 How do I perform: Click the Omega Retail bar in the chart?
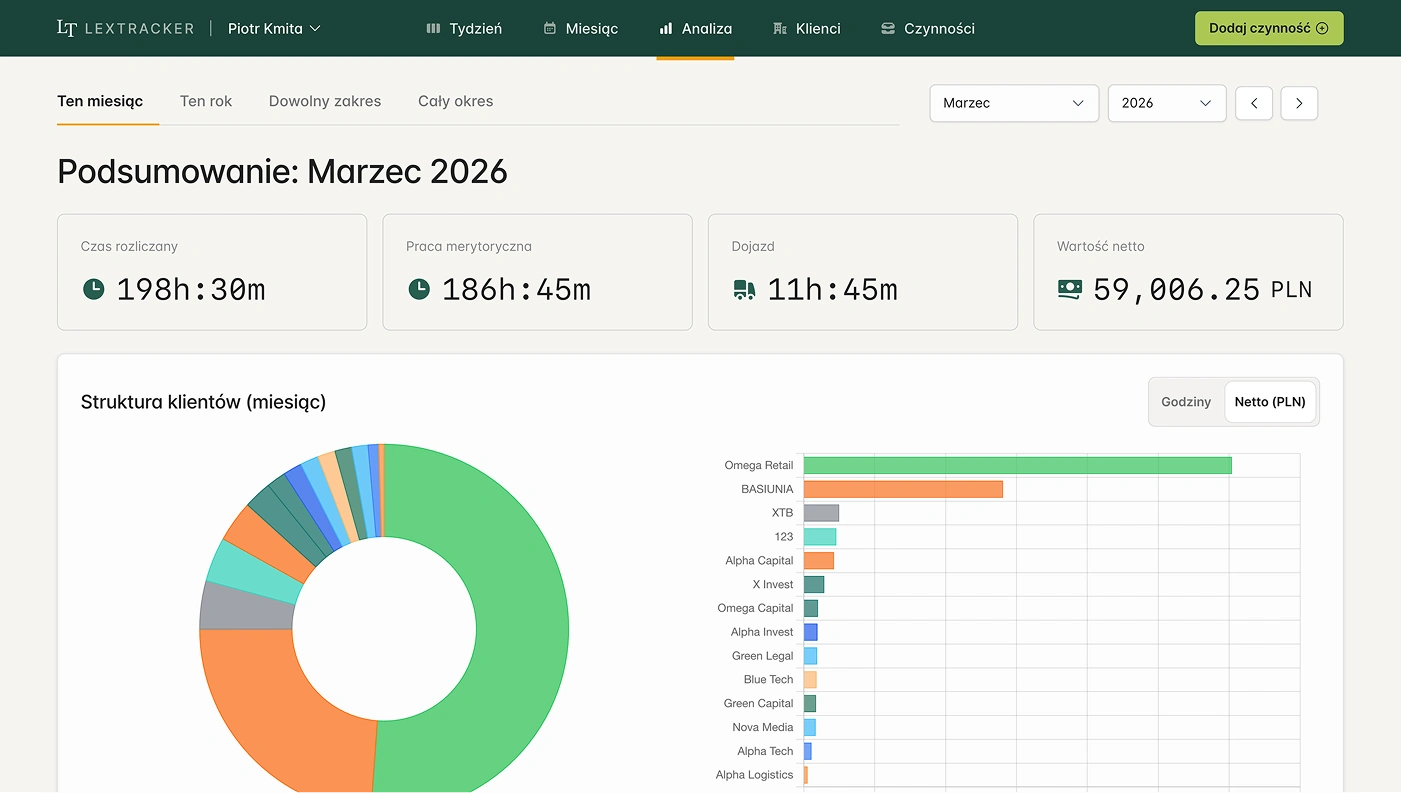tap(1015, 464)
